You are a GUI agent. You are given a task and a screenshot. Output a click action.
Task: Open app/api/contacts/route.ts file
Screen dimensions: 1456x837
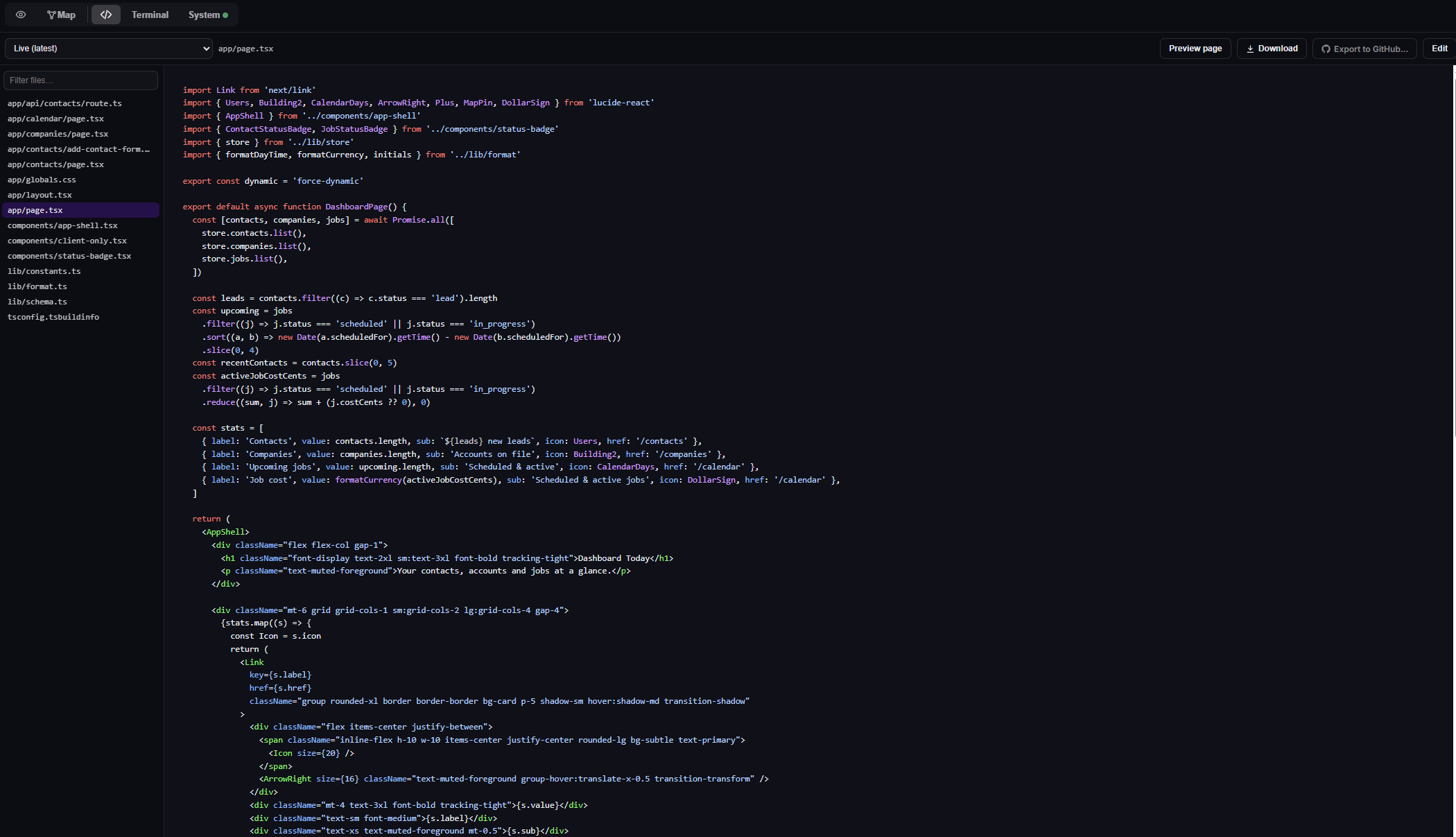click(x=80, y=103)
